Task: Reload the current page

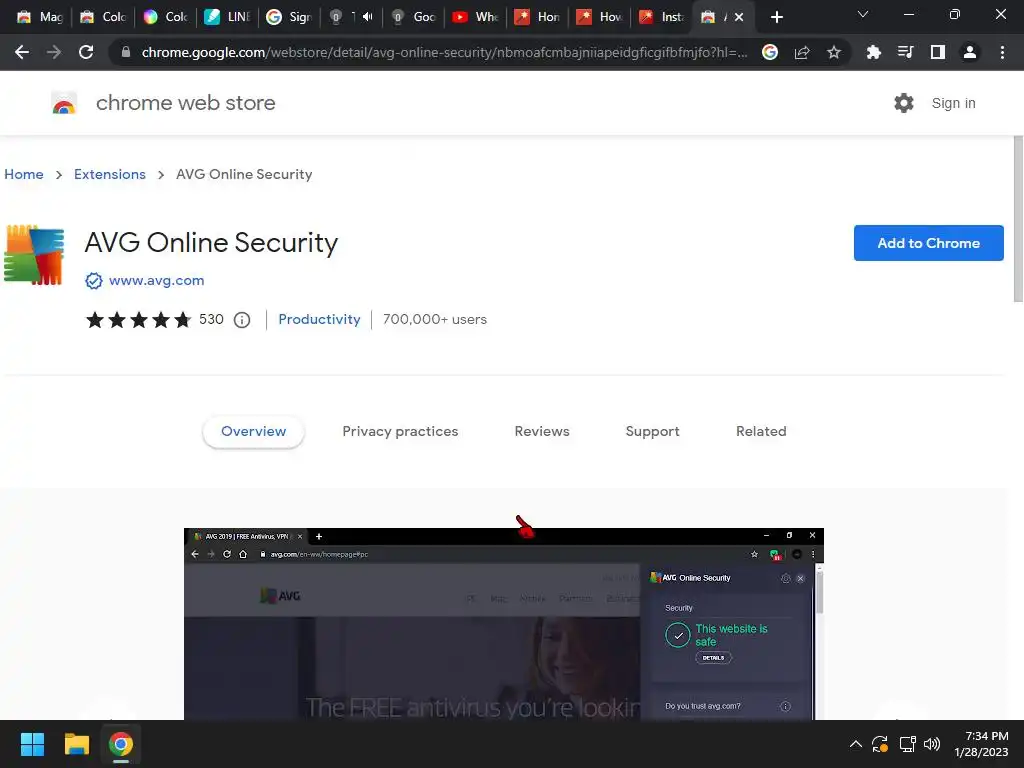Action: pyautogui.click(x=86, y=52)
